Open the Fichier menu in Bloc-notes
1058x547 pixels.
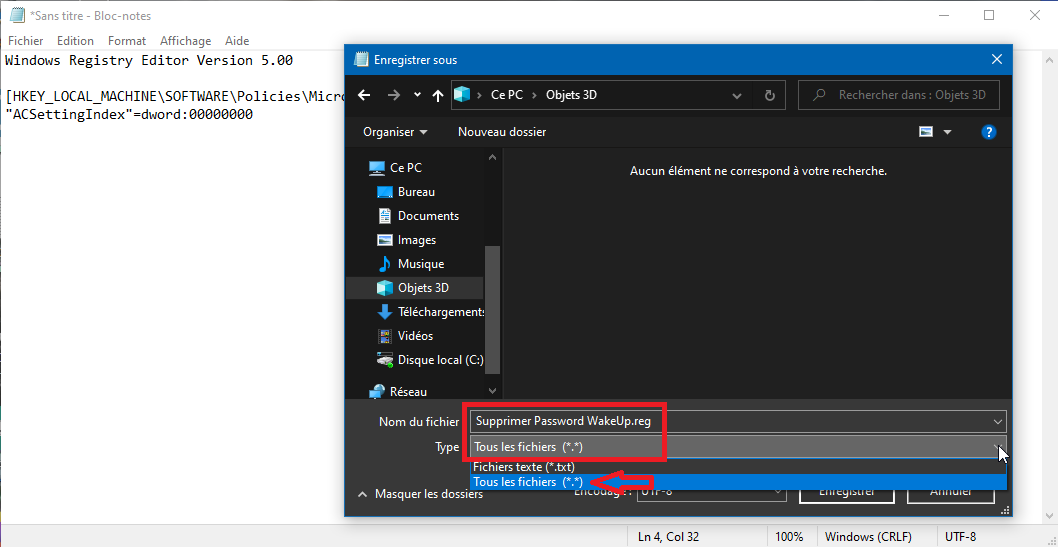coord(26,41)
